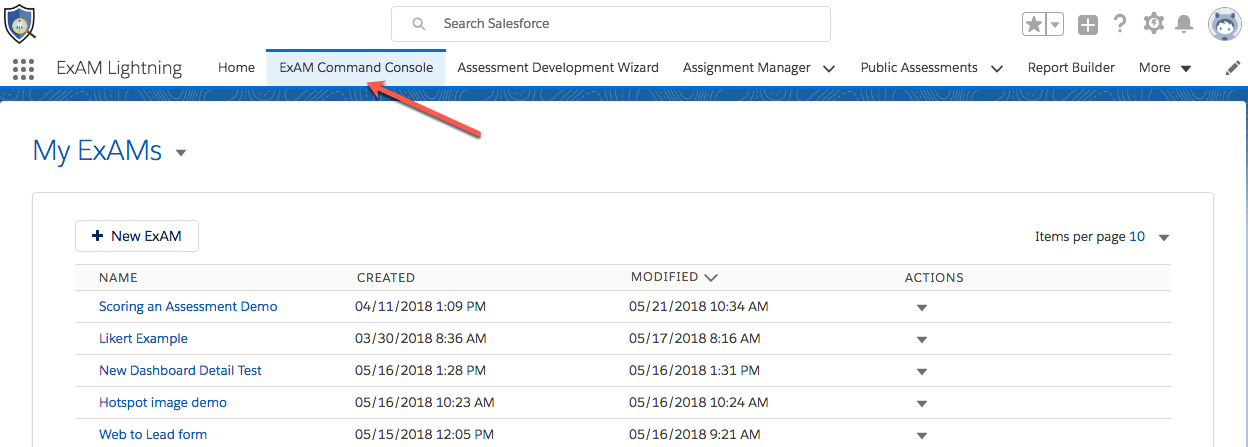This screenshot has width=1248, height=447.
Task: Expand the My ExAMs list view dropdown
Action: (x=181, y=153)
